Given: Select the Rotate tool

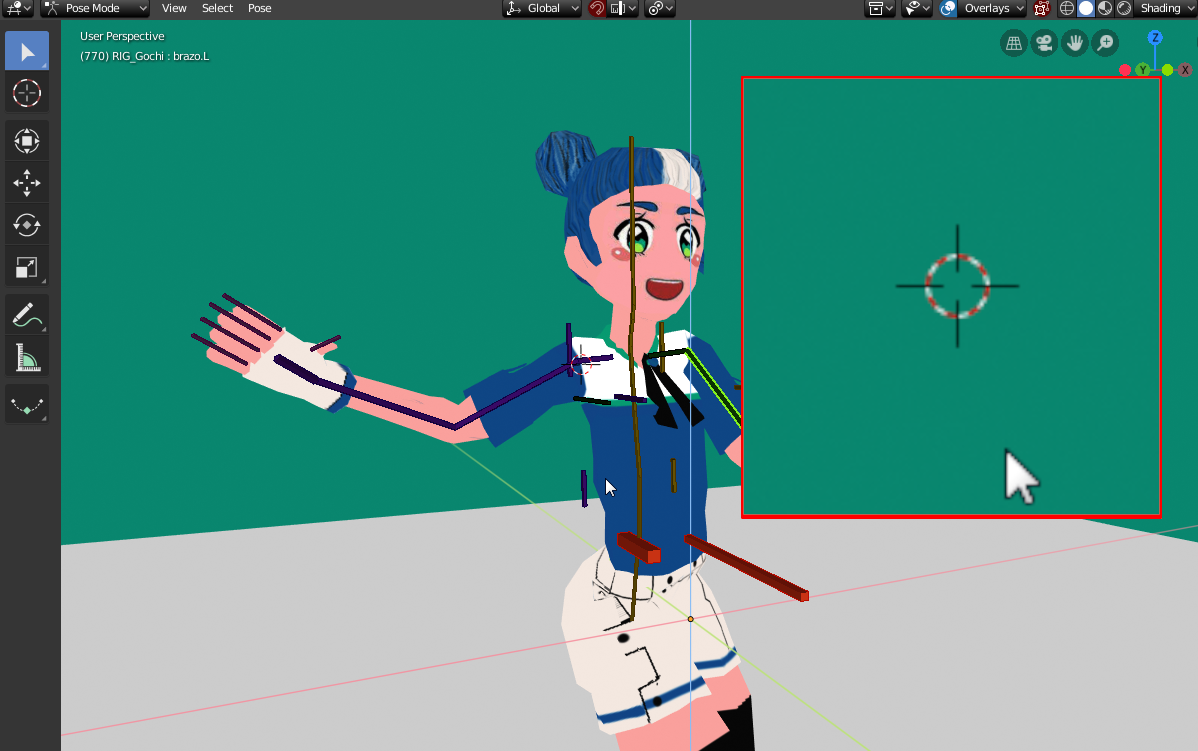Looking at the screenshot, I should (x=27, y=225).
